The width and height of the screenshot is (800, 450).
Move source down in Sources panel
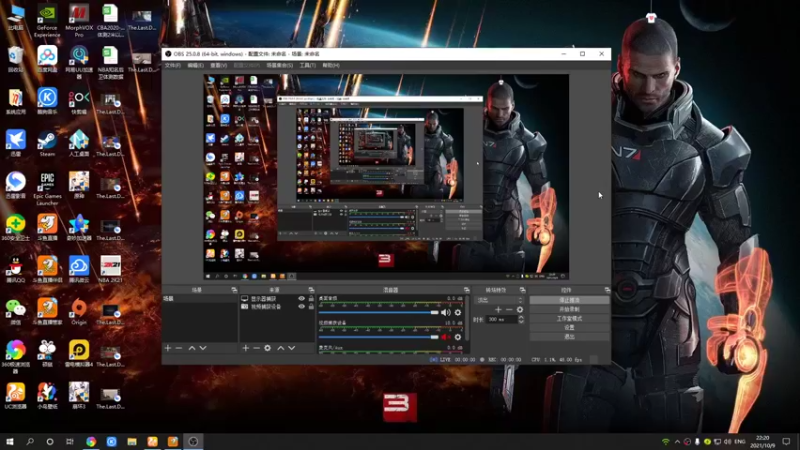click(292, 348)
